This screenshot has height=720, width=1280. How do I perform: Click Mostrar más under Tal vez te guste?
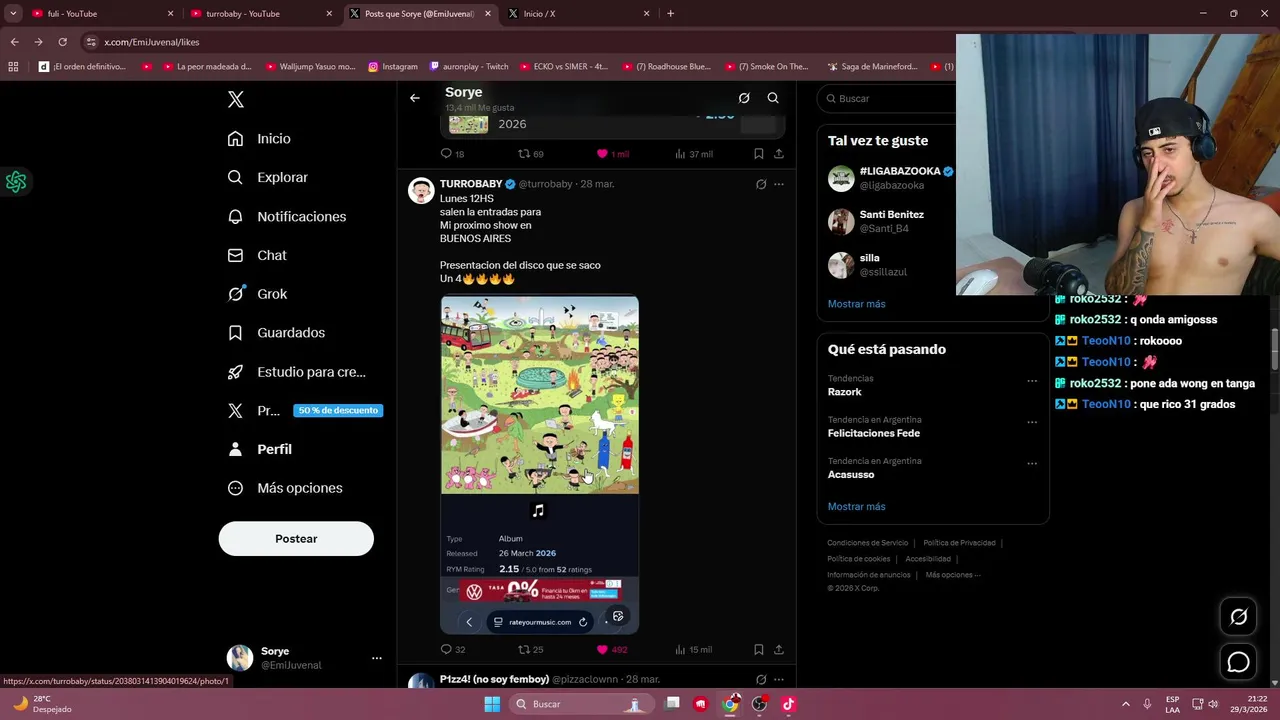click(856, 304)
